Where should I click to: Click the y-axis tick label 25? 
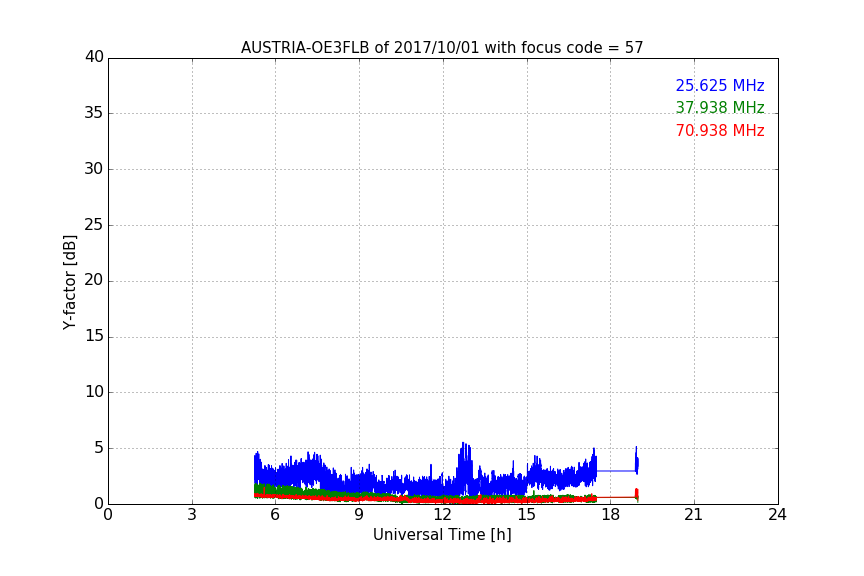[94, 224]
